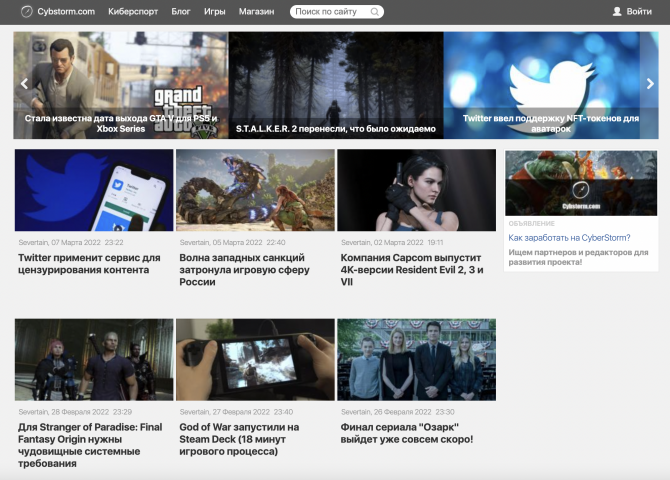
Task: Focus the Поиск по сайту search field
Action: (337, 12)
